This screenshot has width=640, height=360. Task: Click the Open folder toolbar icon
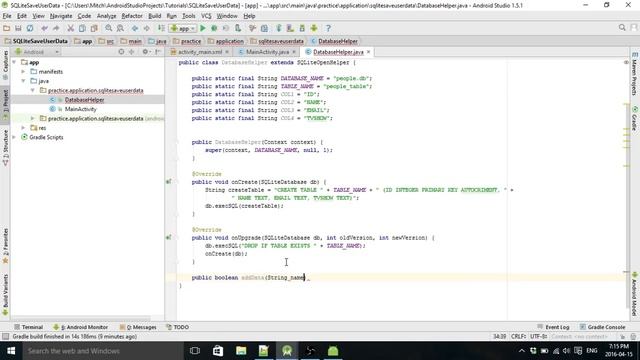[7, 28]
